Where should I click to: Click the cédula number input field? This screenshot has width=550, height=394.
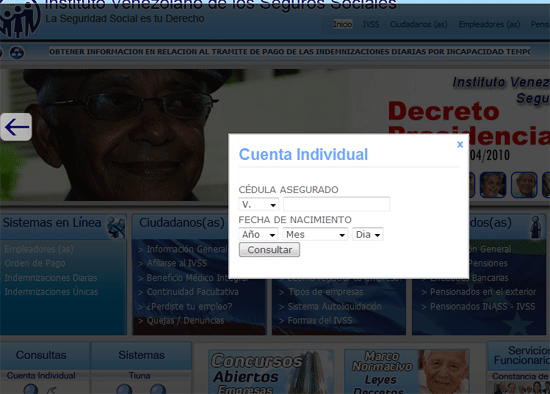pyautogui.click(x=336, y=204)
